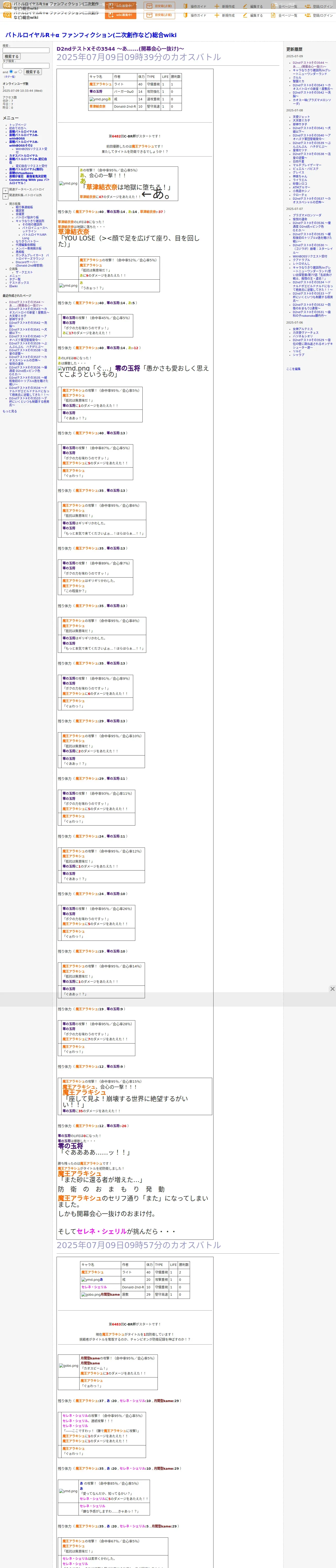
Task: Click the 検索 text input field
Action: point(26,50)
